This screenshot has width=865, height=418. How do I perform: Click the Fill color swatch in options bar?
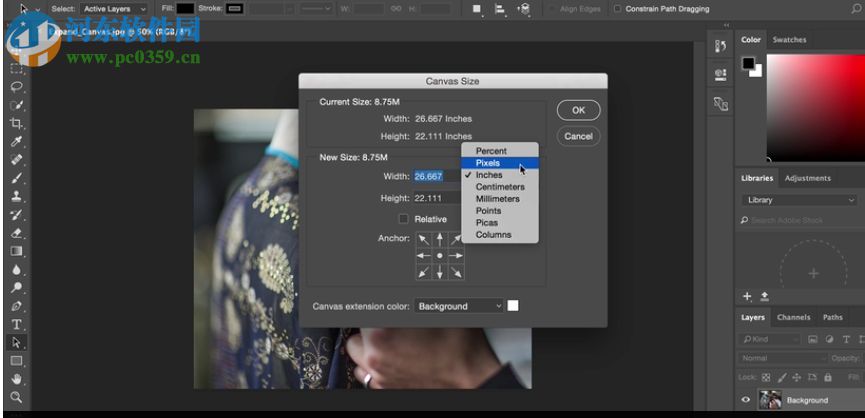pos(185,9)
